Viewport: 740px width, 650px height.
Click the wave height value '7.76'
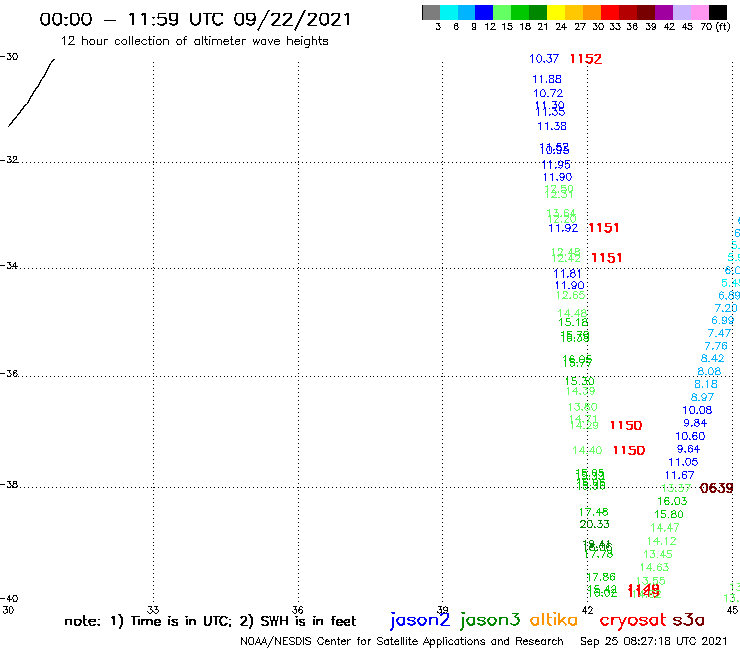tap(716, 346)
